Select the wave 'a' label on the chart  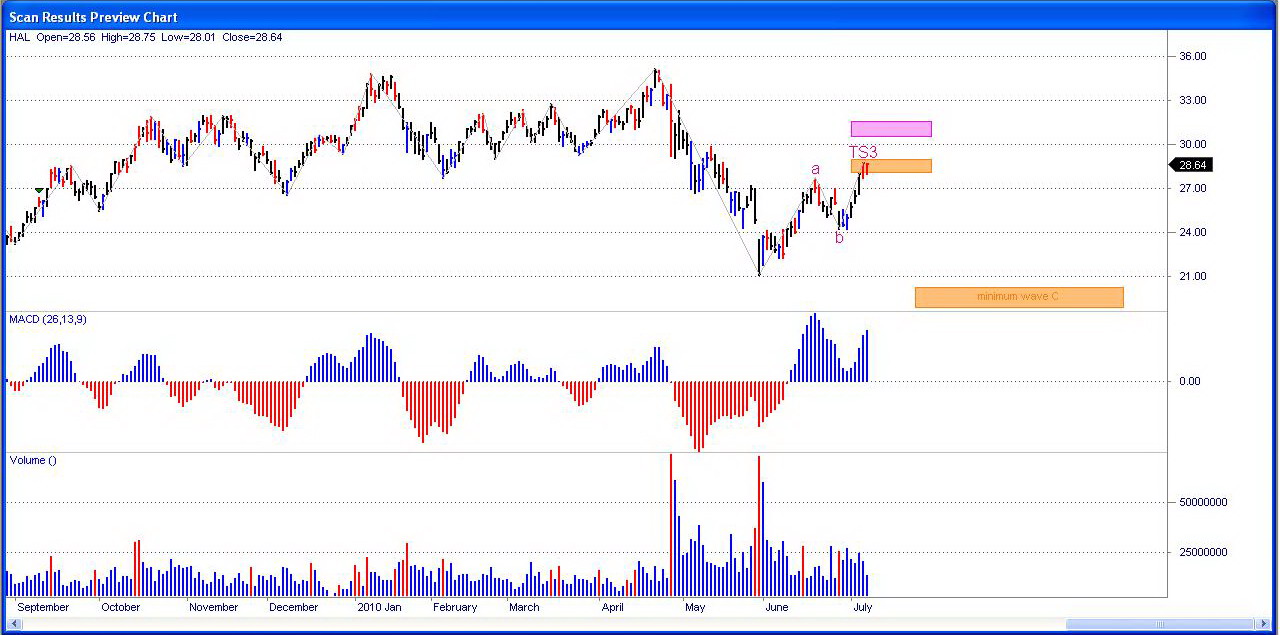point(815,170)
